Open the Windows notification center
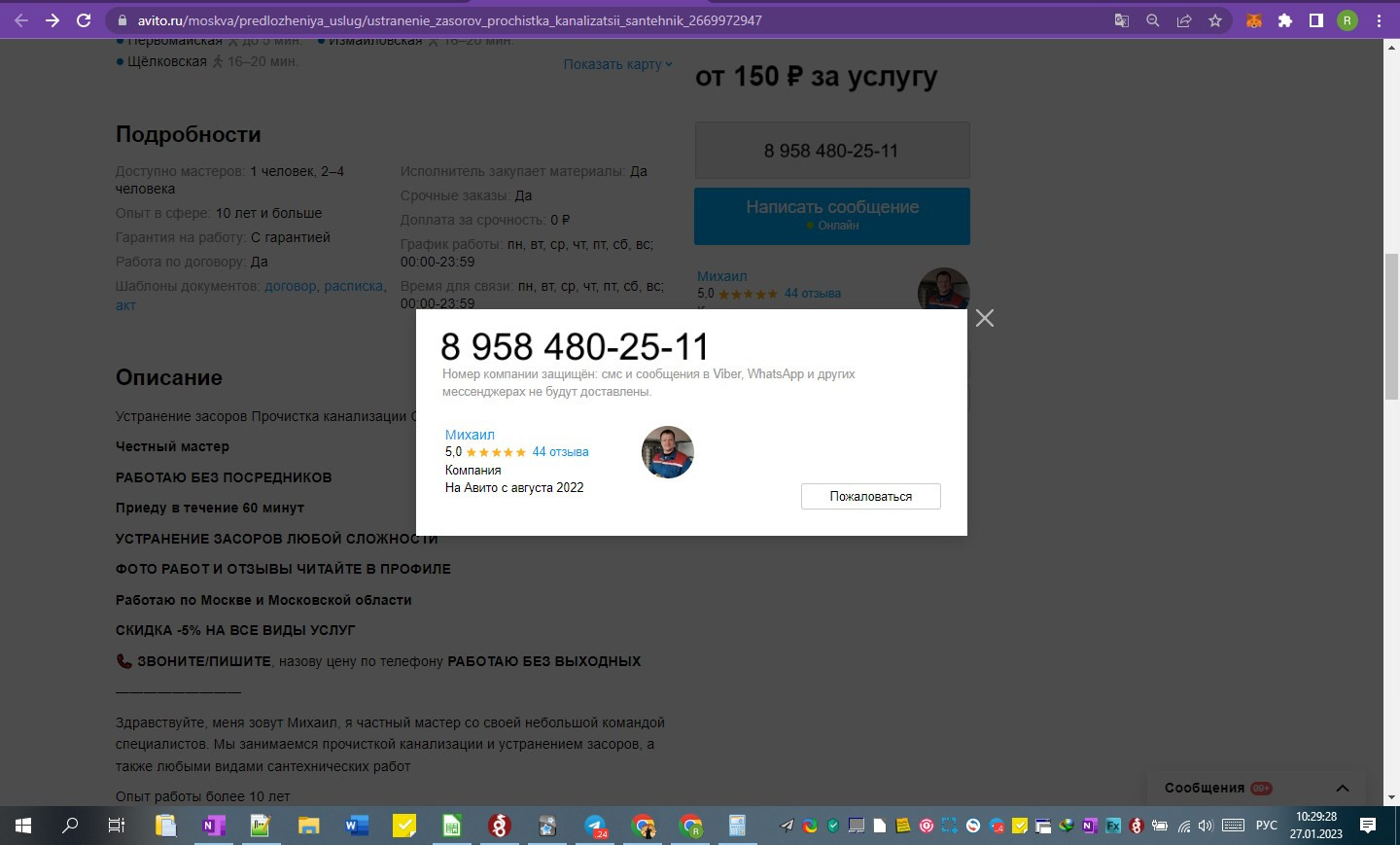 (x=1368, y=826)
